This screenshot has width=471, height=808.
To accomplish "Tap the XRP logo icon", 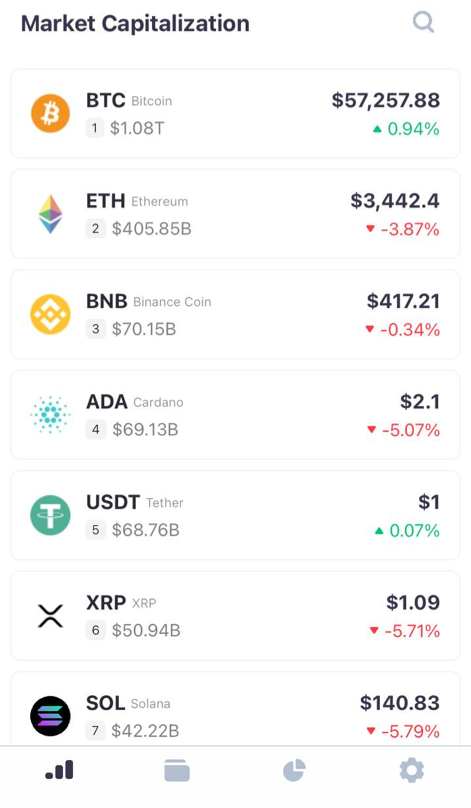I will point(51,616).
